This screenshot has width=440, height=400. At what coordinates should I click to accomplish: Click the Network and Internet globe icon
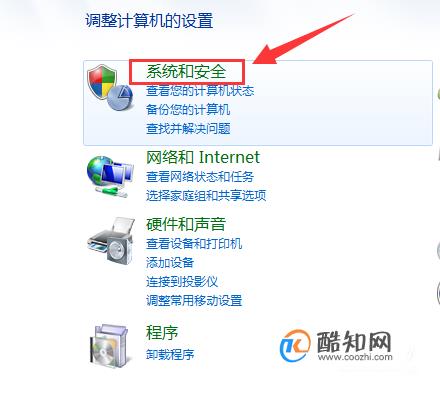point(110,177)
